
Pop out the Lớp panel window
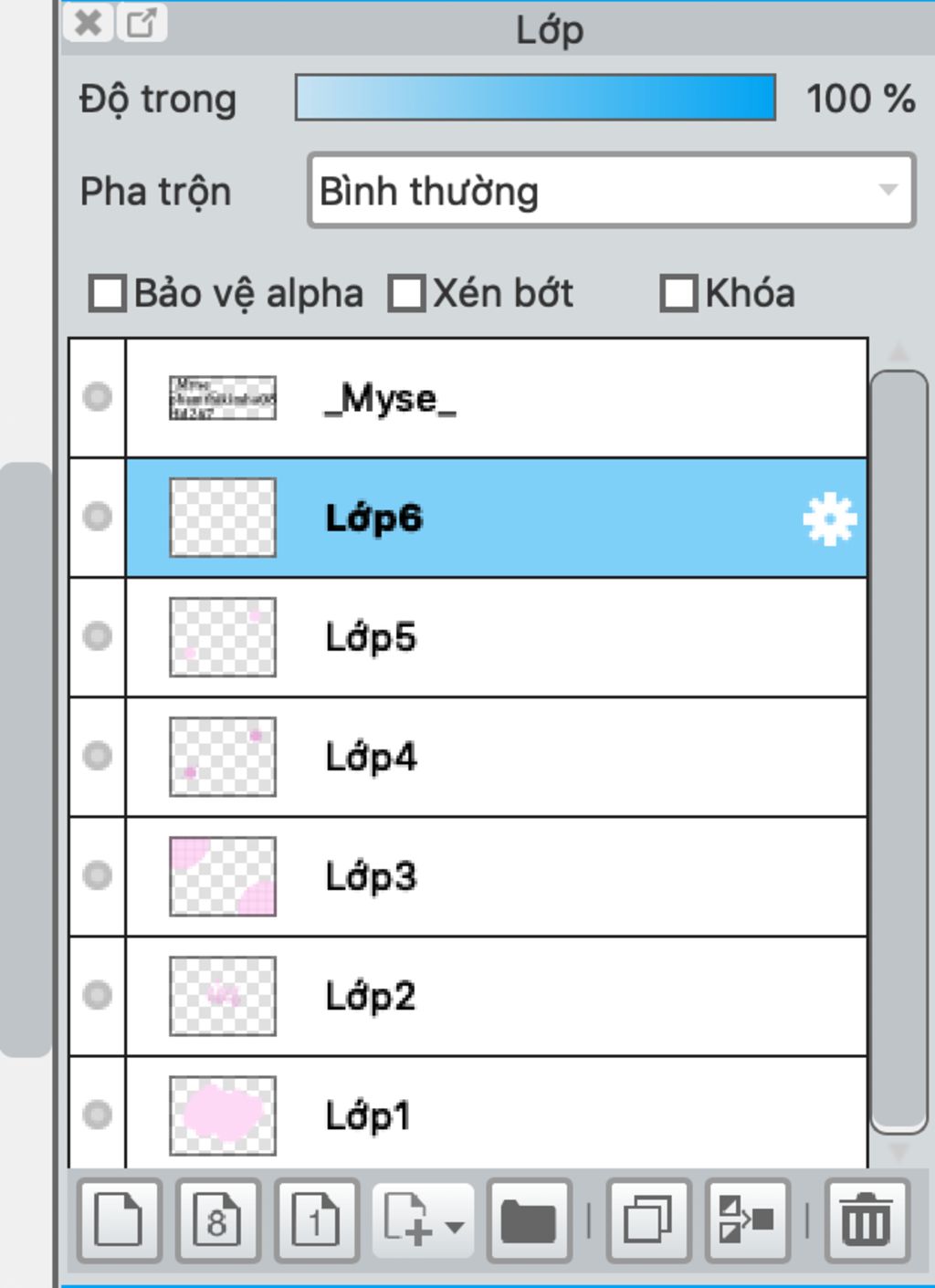click(142, 23)
